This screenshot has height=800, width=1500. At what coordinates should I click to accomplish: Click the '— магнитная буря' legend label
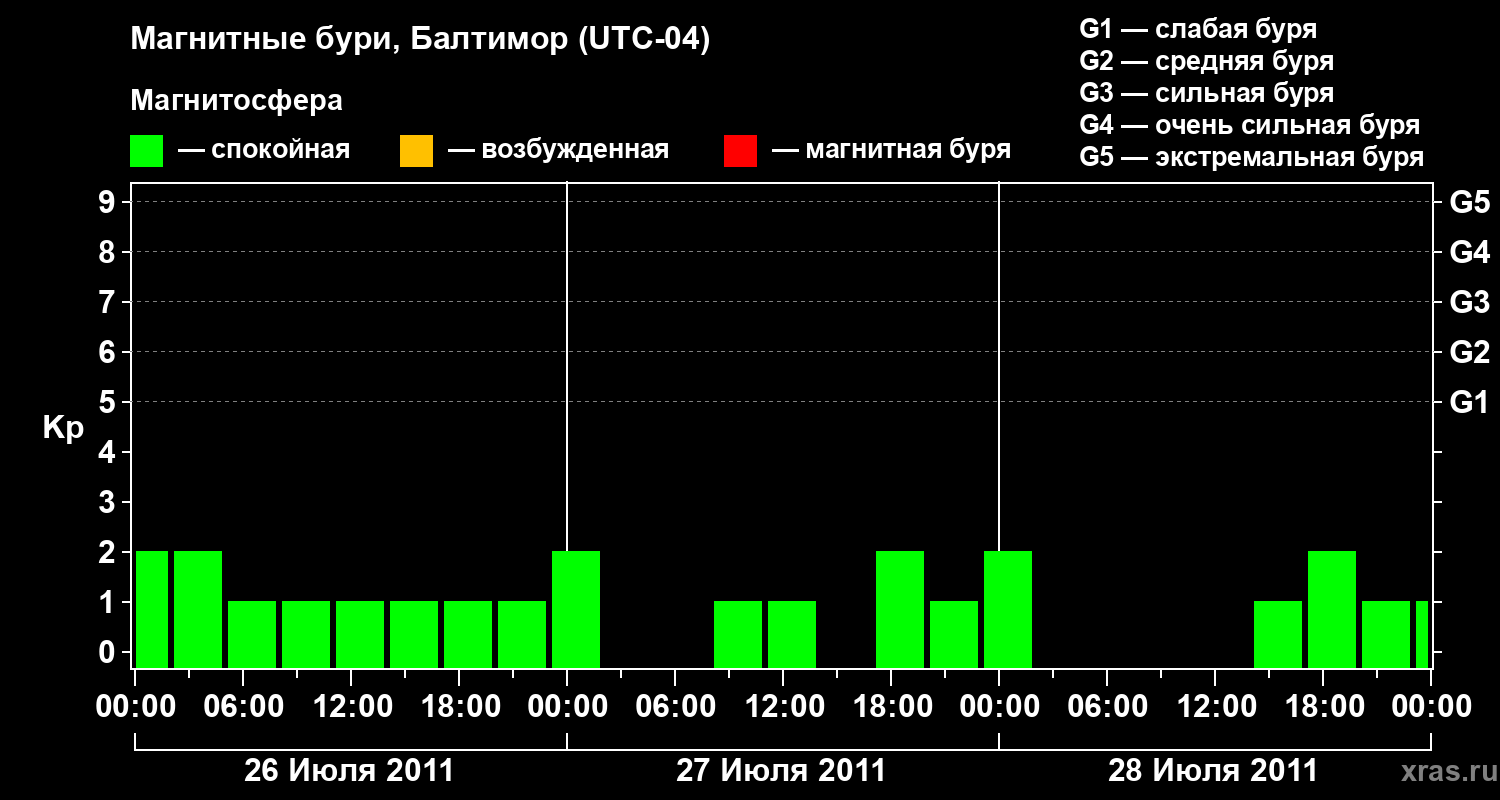pos(891,150)
